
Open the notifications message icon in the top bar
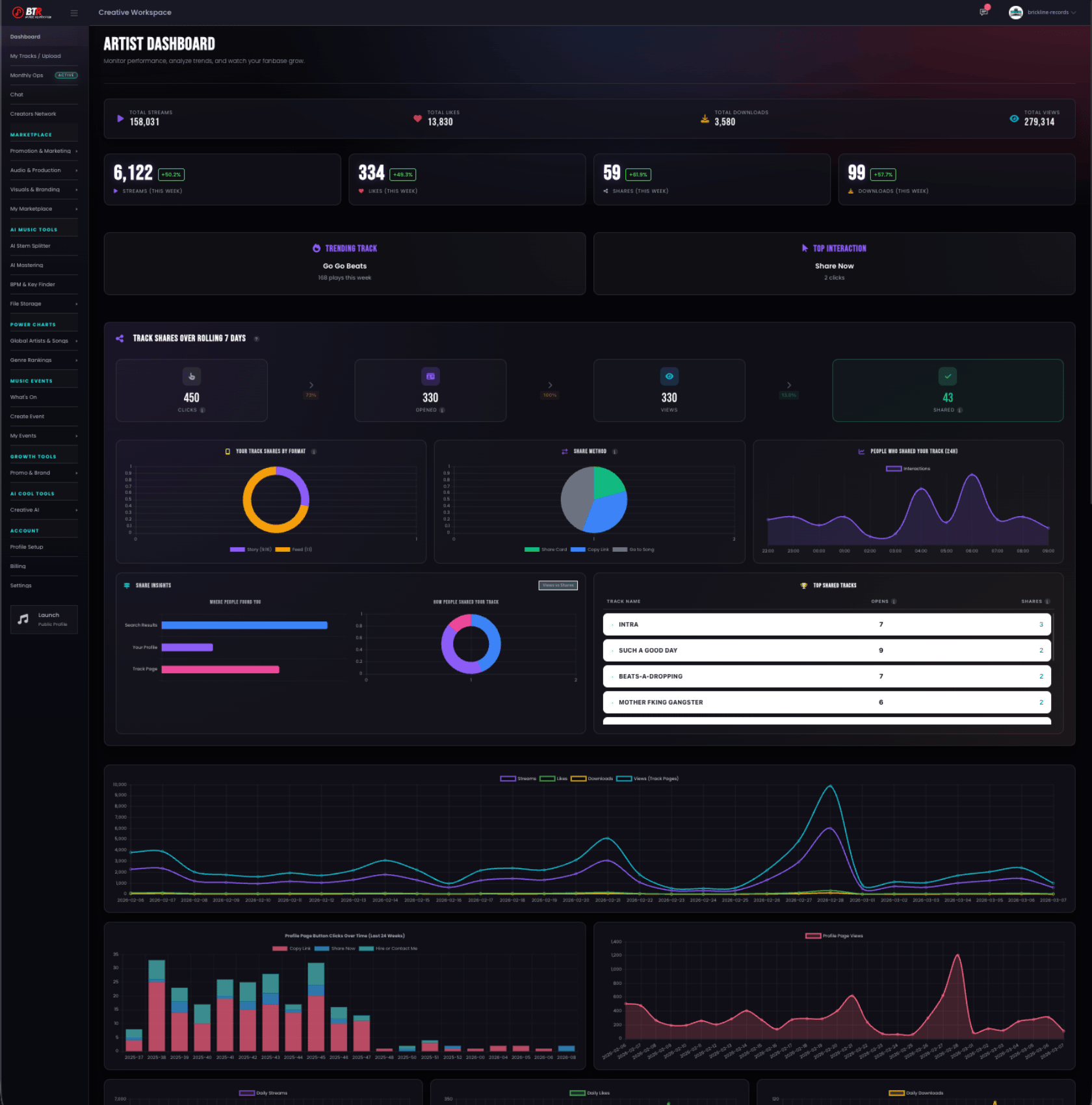[x=983, y=12]
